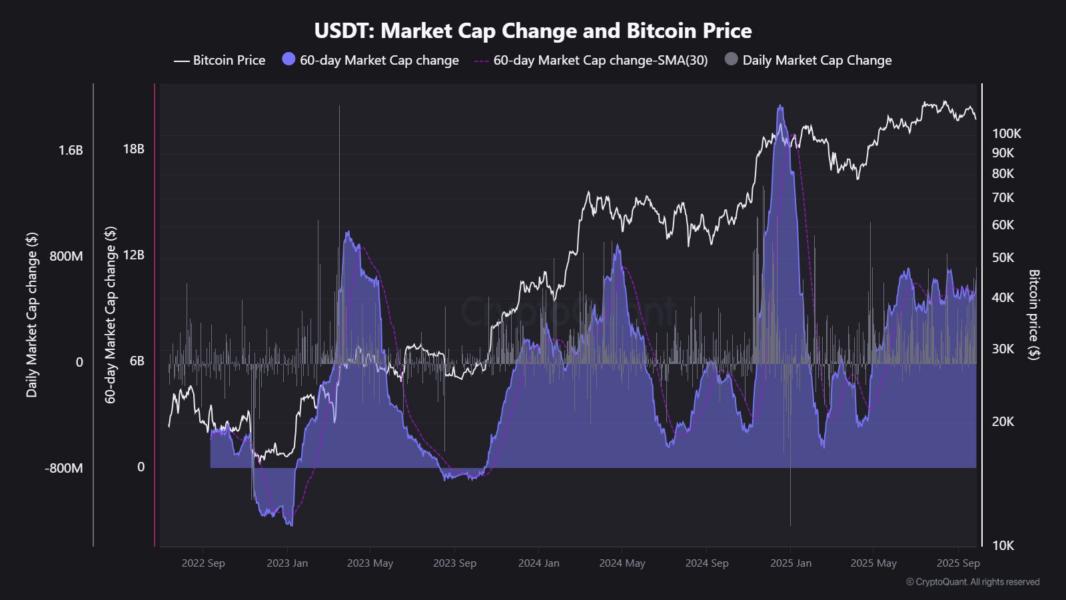Image resolution: width=1066 pixels, height=600 pixels.
Task: Click the 60-day Market Cap change ($) axis title
Action: pyautogui.click(x=110, y=315)
